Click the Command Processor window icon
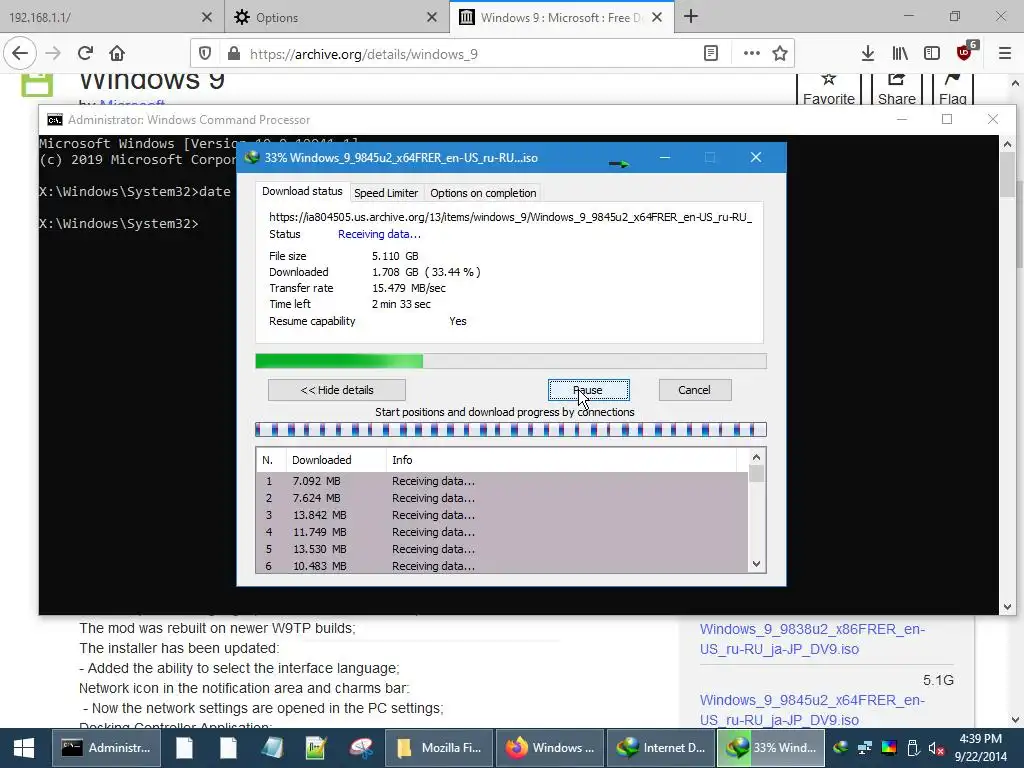Viewport: 1024px width, 768px height. pos(55,120)
